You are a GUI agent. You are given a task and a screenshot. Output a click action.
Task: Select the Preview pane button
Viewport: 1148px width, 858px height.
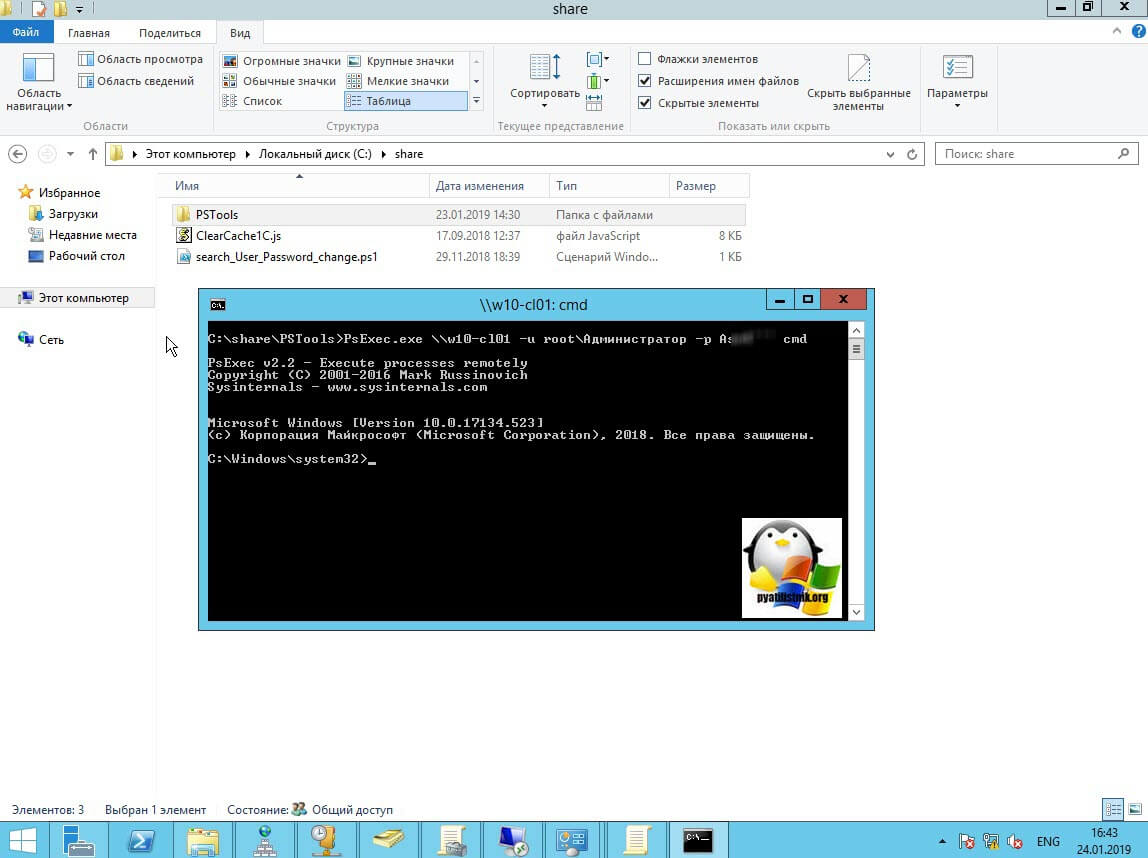pyautogui.click(x=140, y=59)
